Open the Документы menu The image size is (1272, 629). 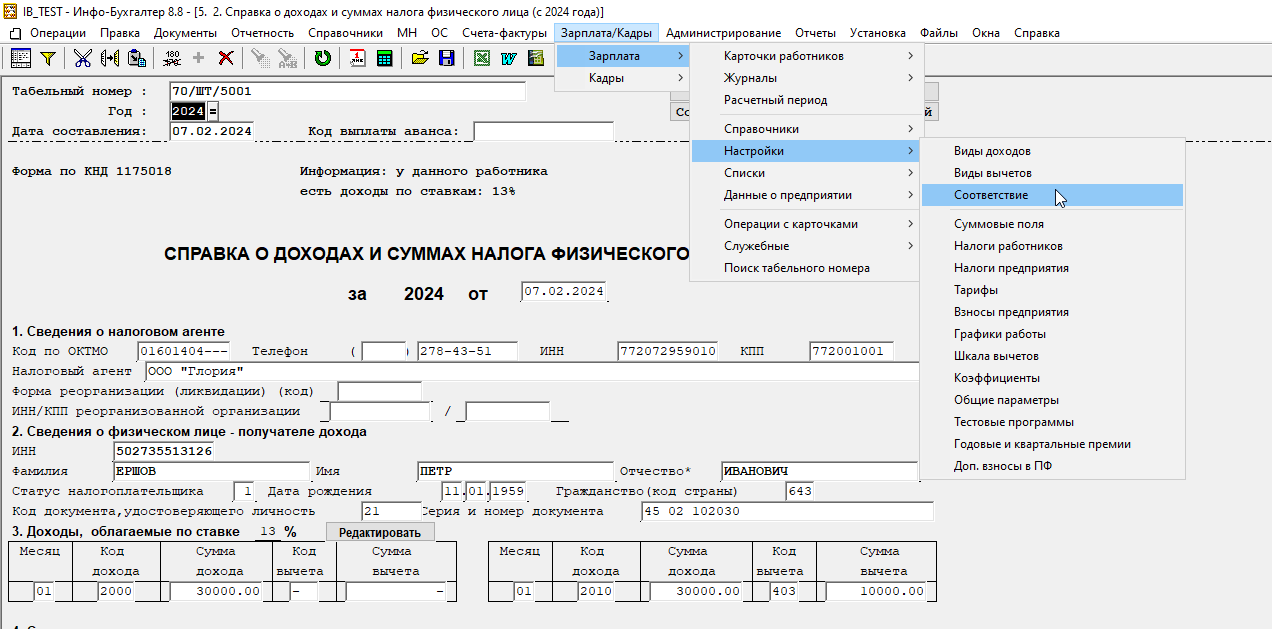pyautogui.click(x=185, y=33)
